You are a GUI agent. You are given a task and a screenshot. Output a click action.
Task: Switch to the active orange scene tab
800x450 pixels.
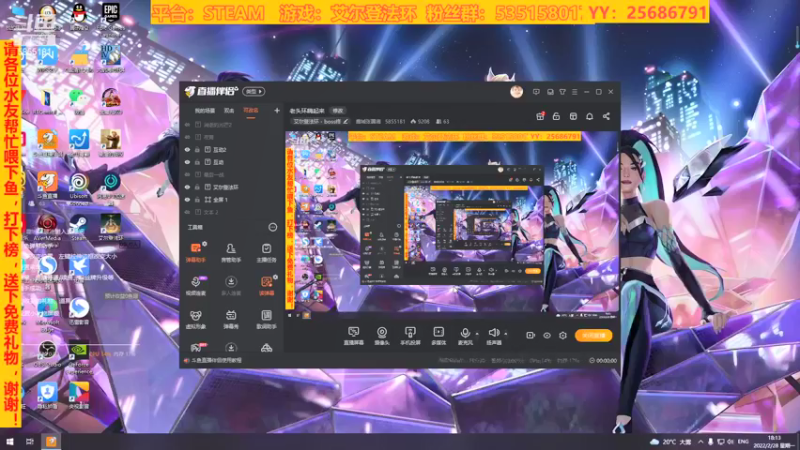251,110
